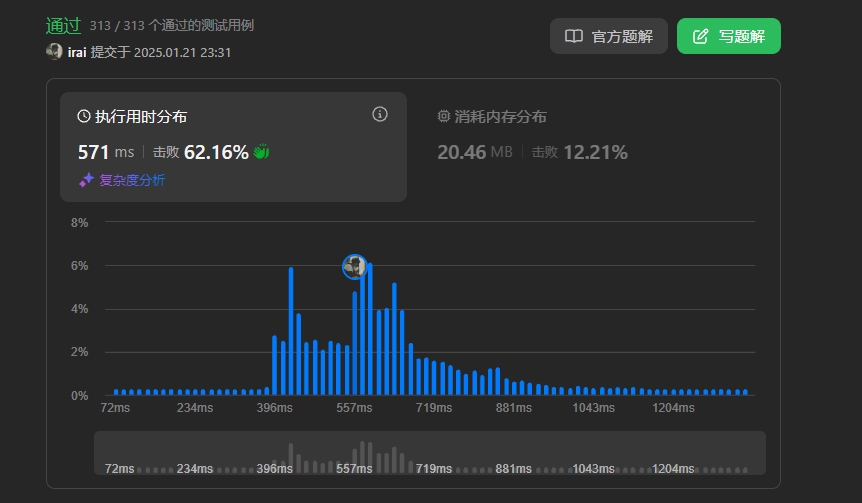Click irai's small avatar beside the username
The height and width of the screenshot is (503, 862).
coord(54,52)
